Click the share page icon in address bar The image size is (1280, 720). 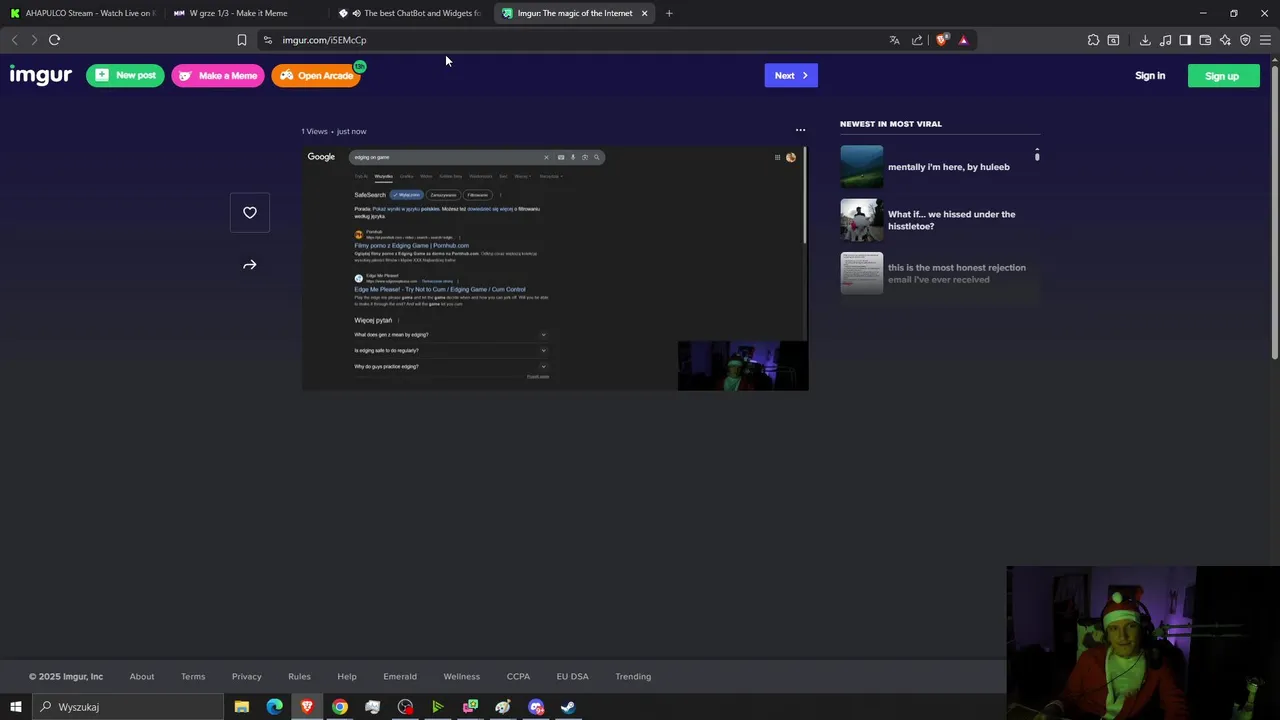coord(917,40)
